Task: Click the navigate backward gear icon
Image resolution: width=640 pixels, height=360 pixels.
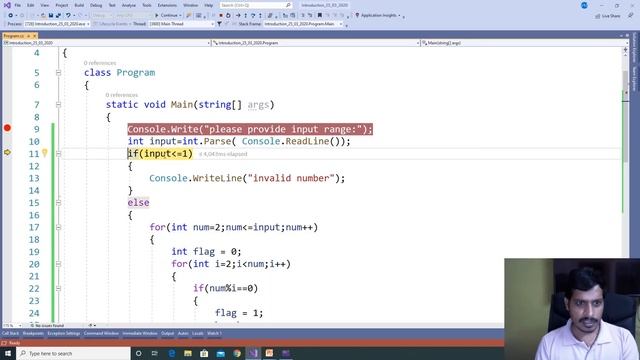Action: 11,15
